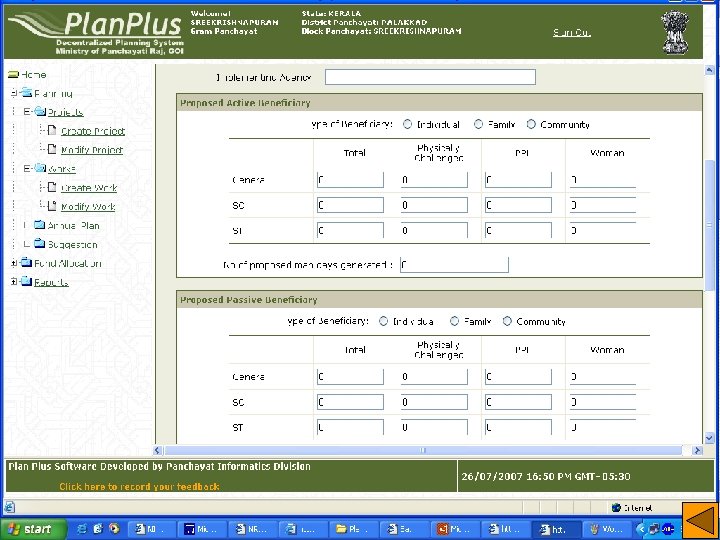The image size is (720, 540).
Task: Click the Works folder icon
Action: click(x=40, y=168)
